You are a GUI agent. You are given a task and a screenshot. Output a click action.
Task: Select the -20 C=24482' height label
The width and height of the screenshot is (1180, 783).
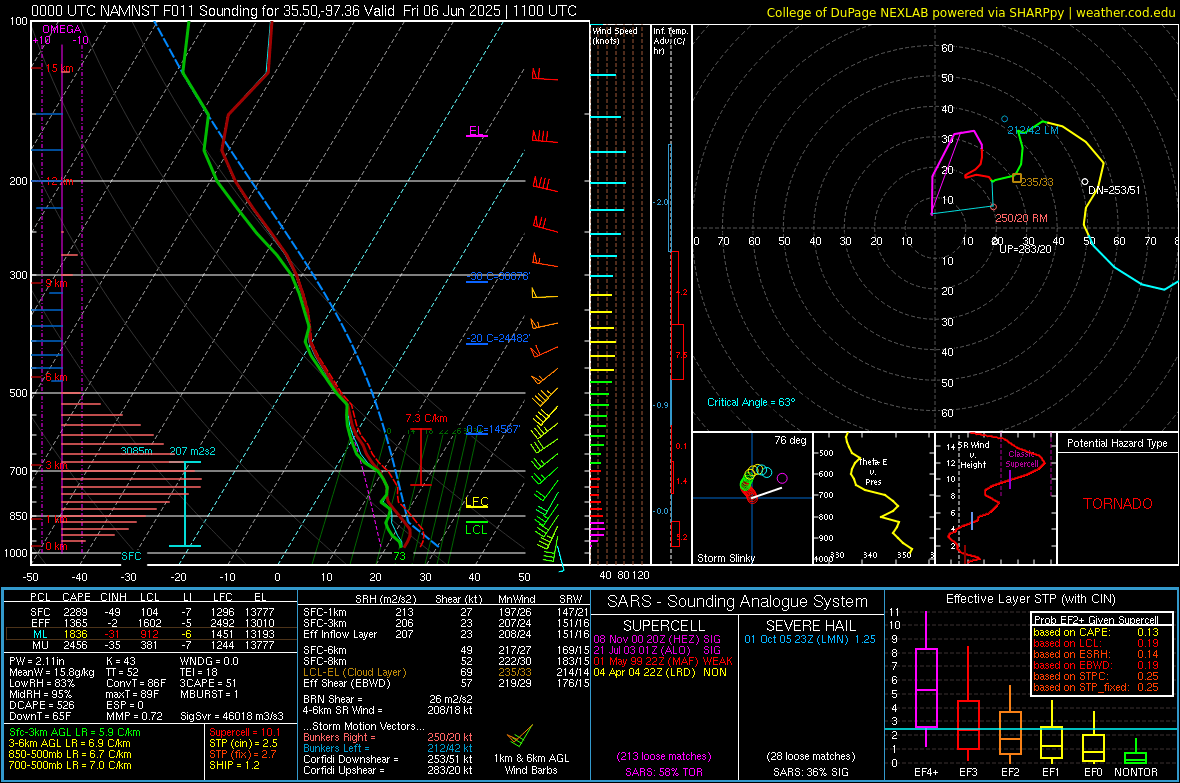498,339
